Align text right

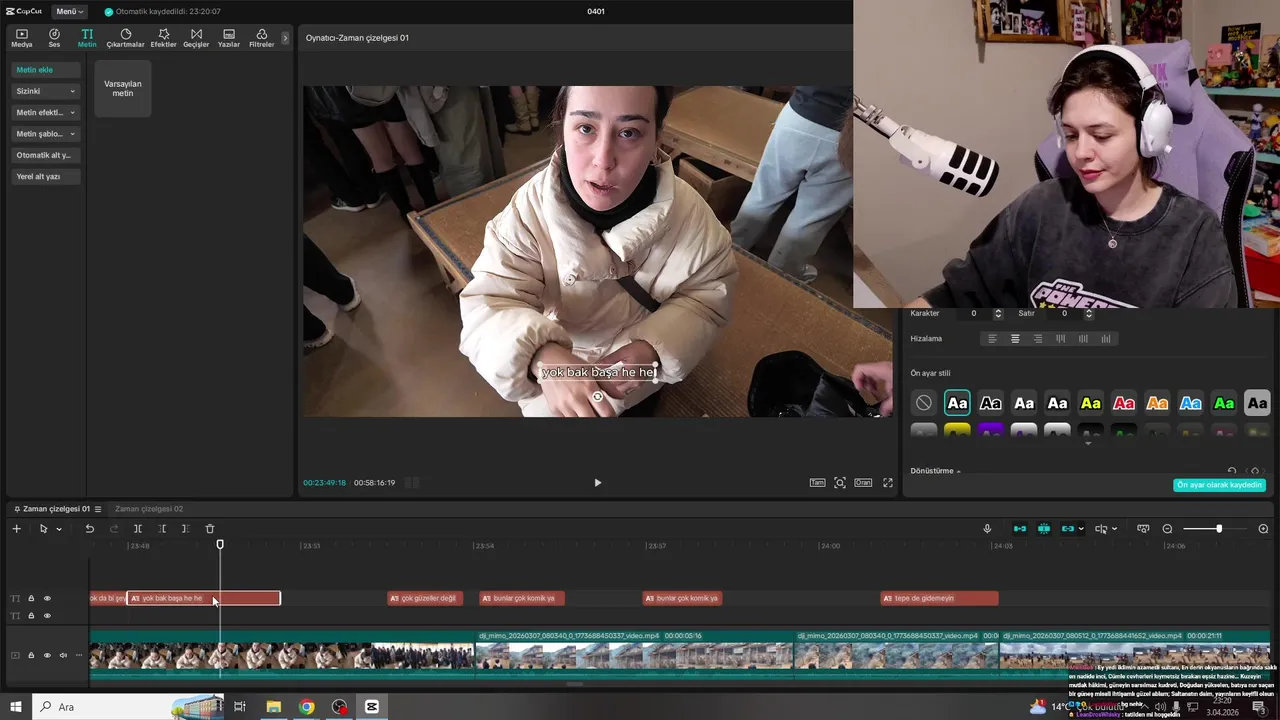(1037, 339)
